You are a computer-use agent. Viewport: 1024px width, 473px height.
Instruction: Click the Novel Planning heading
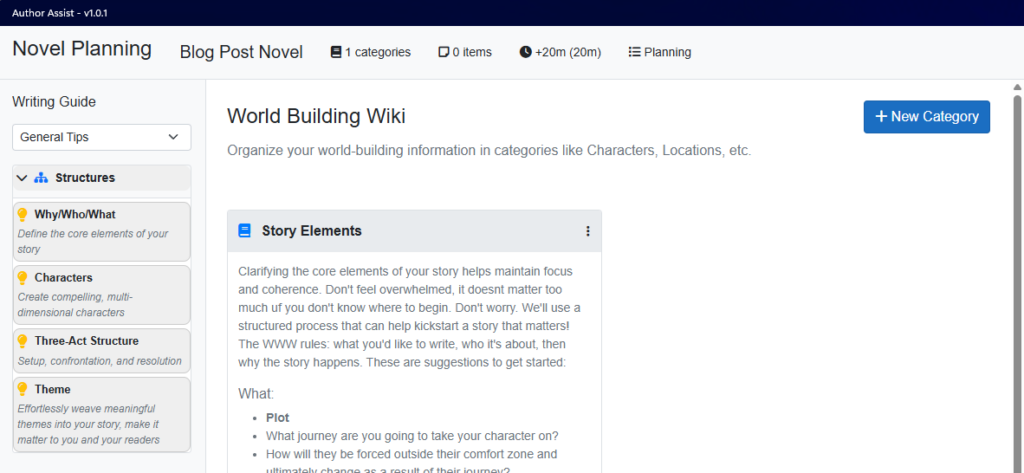pyautogui.click(x=82, y=49)
